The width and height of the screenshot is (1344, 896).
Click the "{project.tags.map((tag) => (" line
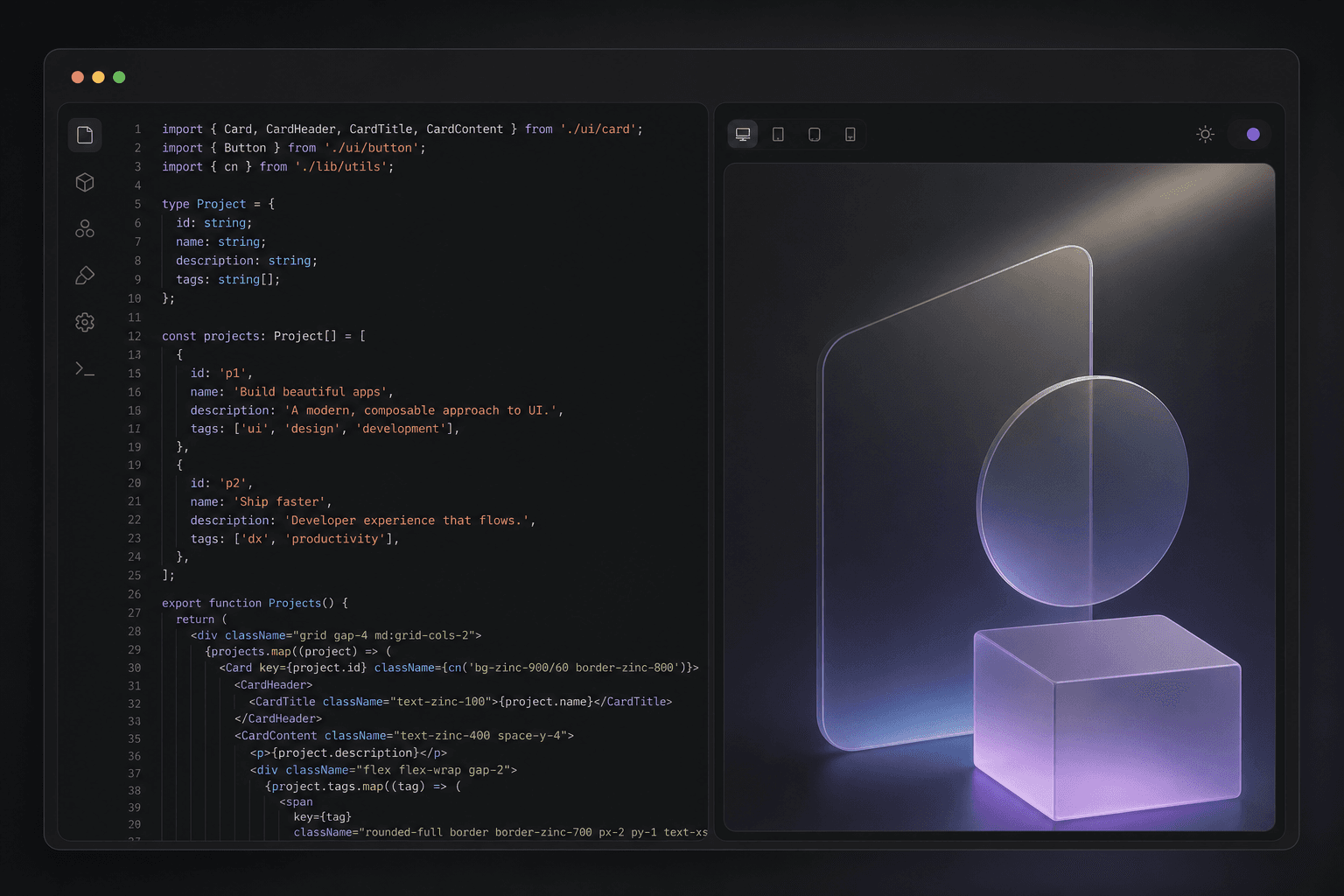pos(362,787)
